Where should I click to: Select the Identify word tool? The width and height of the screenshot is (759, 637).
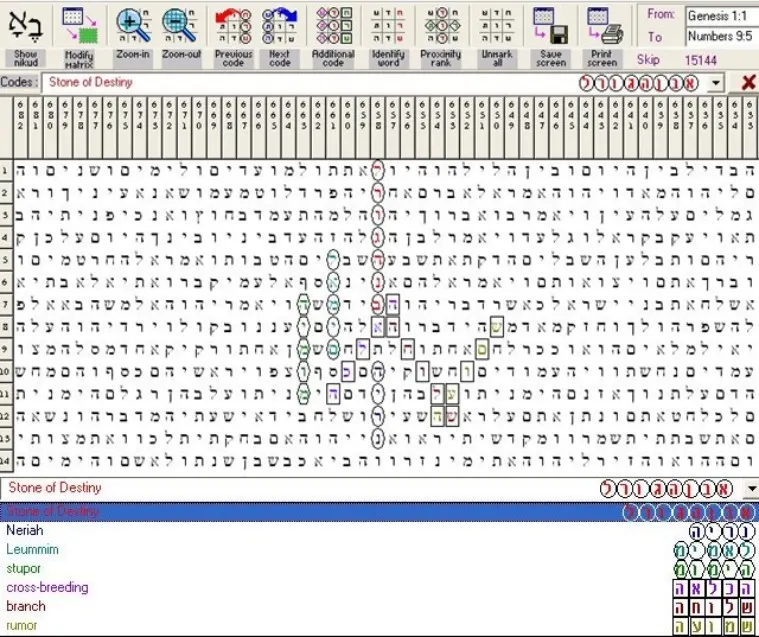tap(388, 25)
